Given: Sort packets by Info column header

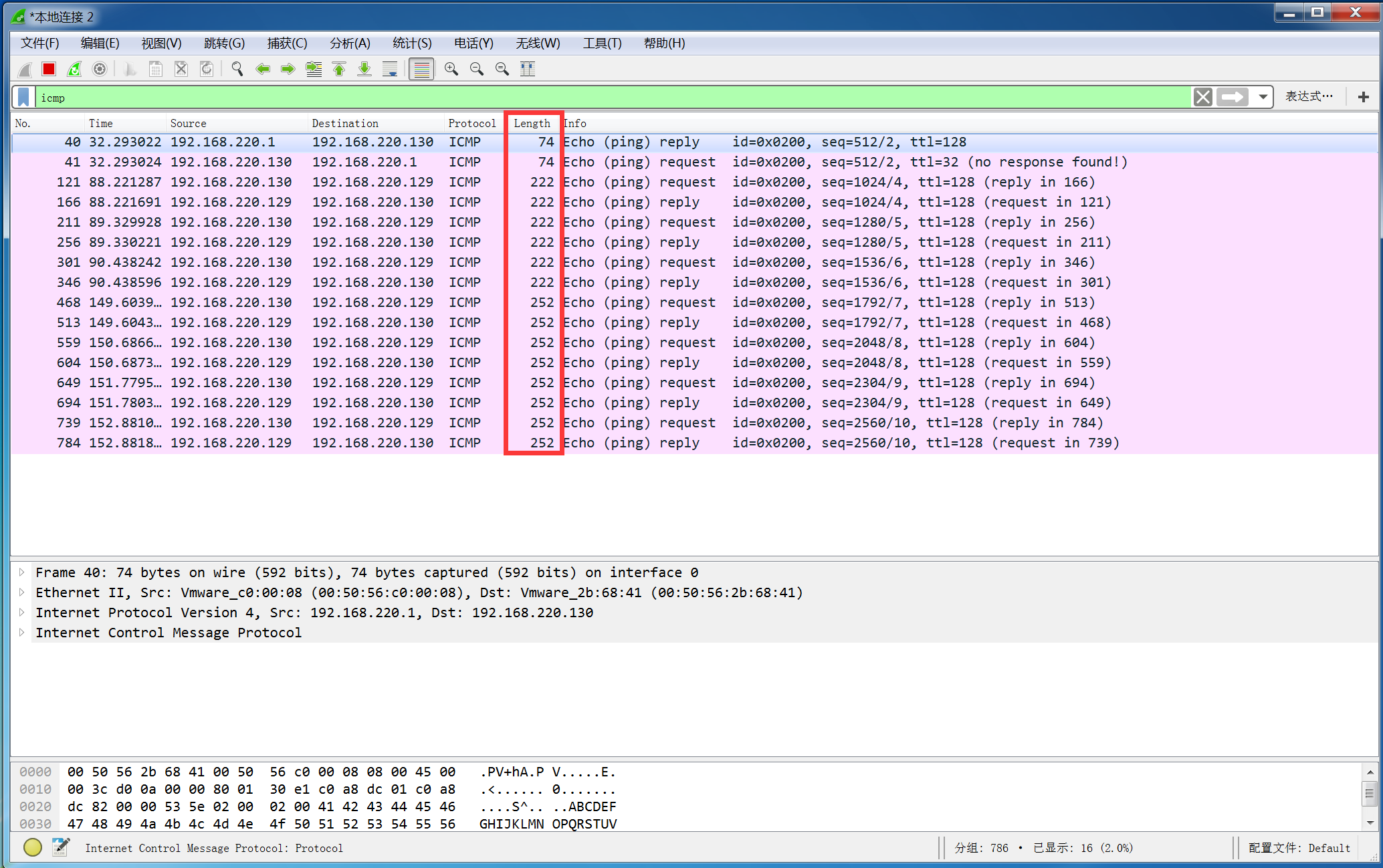Looking at the screenshot, I should (969, 123).
